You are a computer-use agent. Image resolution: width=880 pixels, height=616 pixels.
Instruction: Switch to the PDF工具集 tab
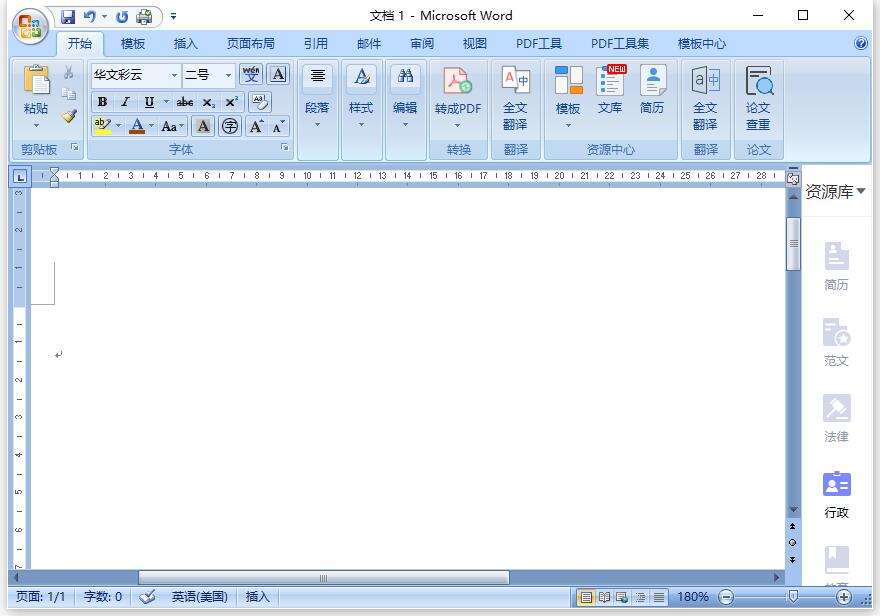click(x=620, y=44)
